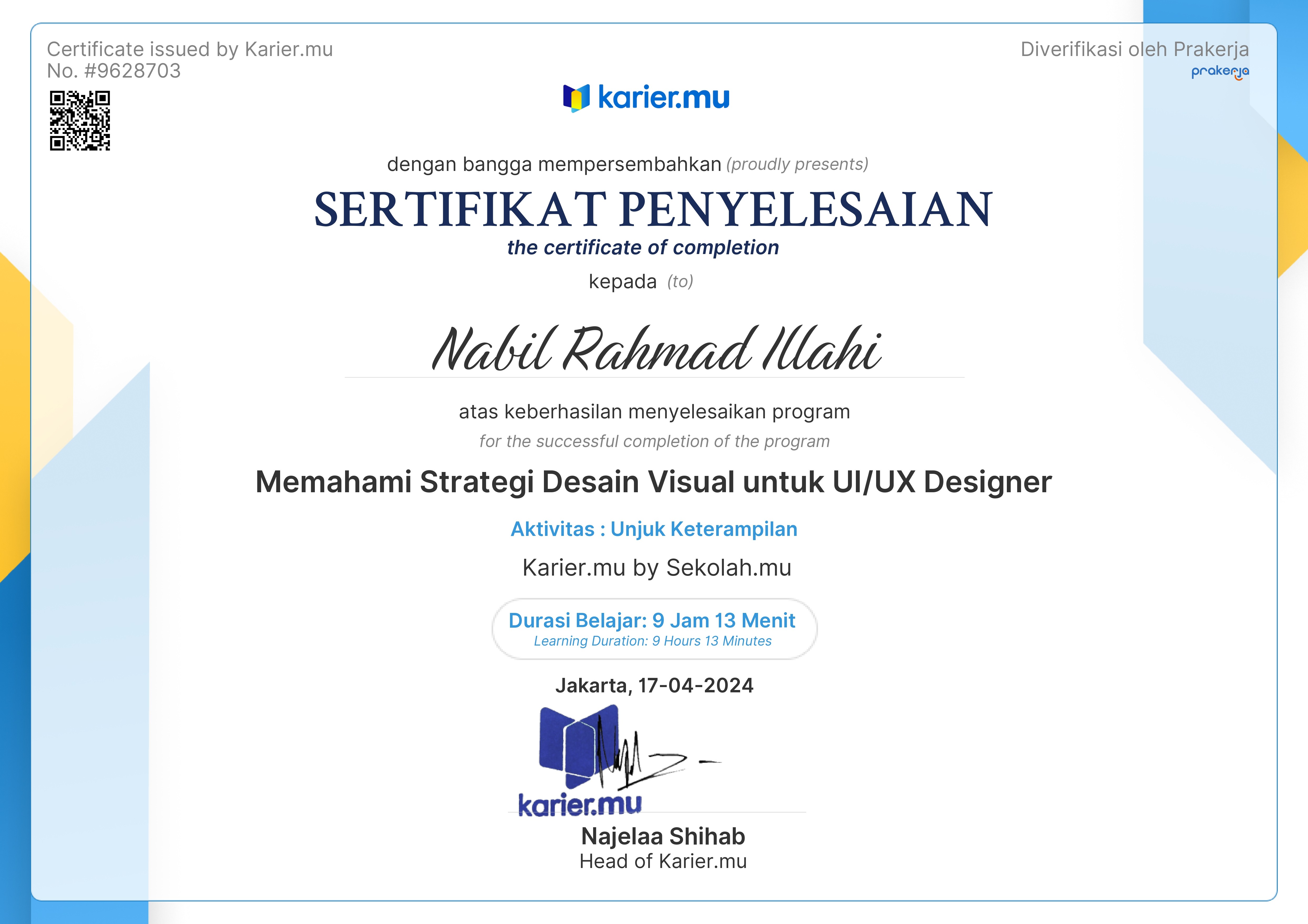The width and height of the screenshot is (1308, 924).
Task: Click the SERTIFIKAT PENYELESAIAN heading
Action: click(x=653, y=210)
